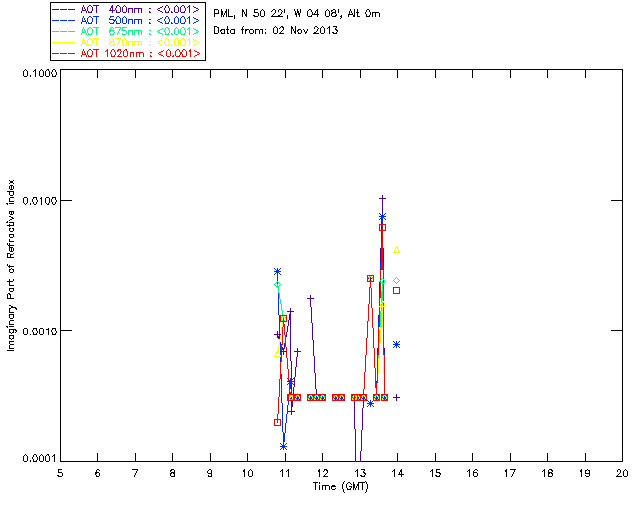This screenshot has width=640, height=512.
Task: Click the 0.0001 y-axis tick label
Action: [x=39, y=459]
